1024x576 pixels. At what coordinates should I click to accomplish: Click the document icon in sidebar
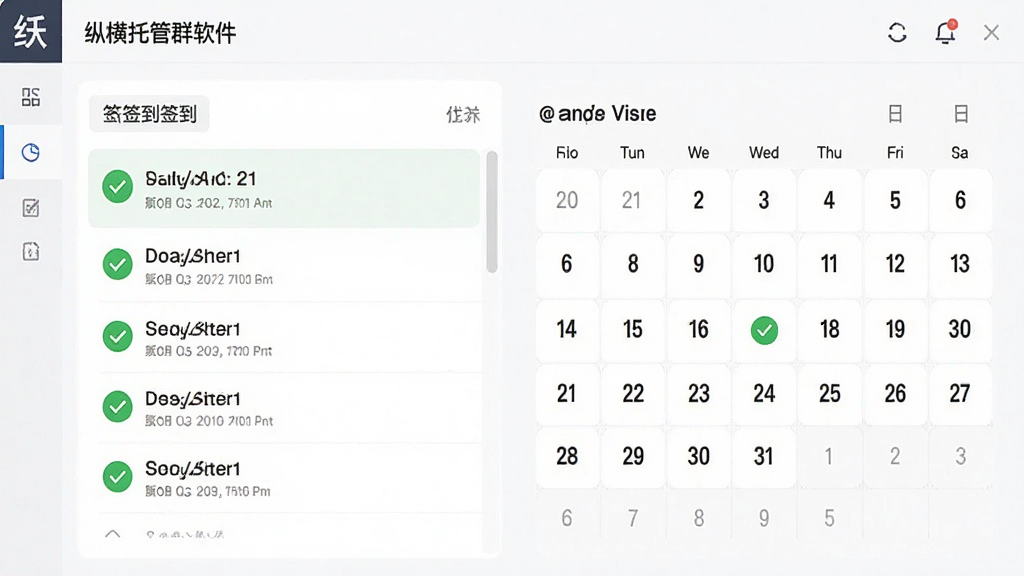31,251
